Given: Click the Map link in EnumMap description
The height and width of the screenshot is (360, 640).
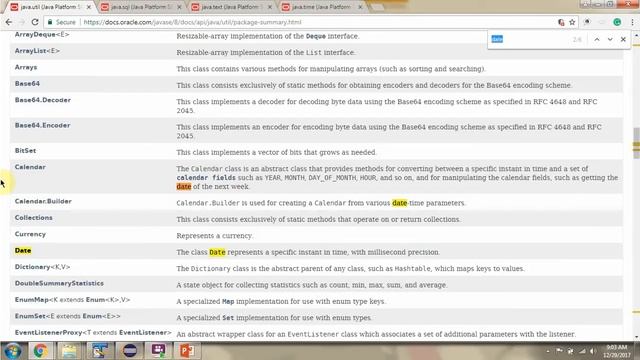Looking at the screenshot, I should coord(228,301).
